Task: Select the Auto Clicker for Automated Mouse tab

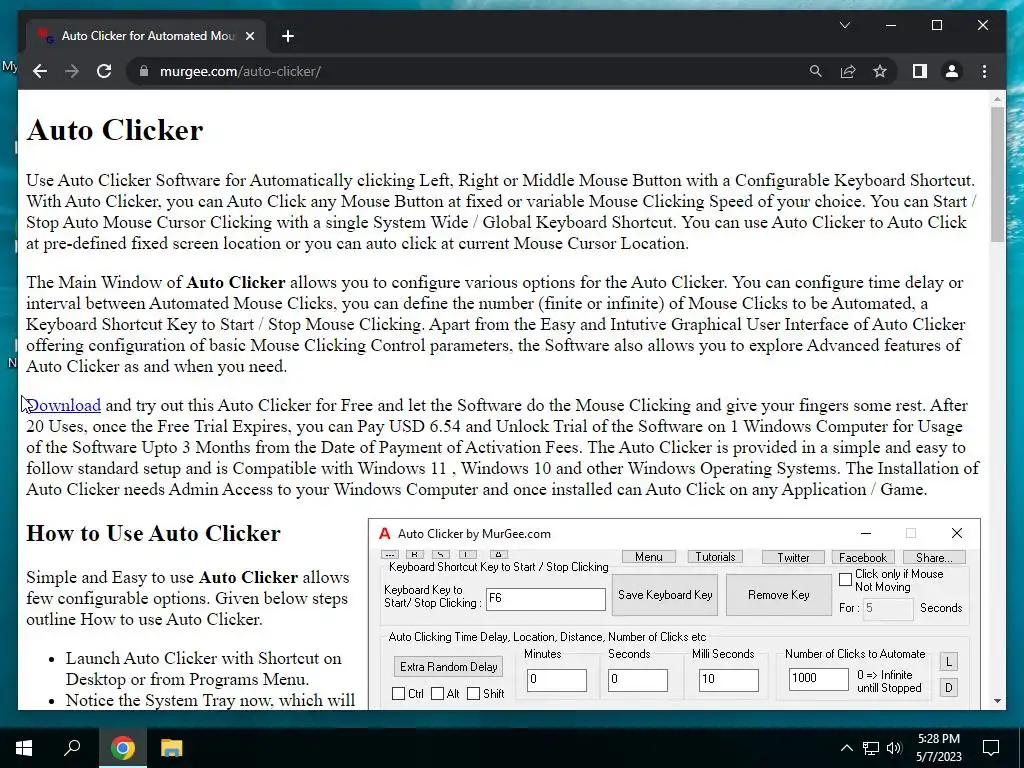Action: pos(146,36)
